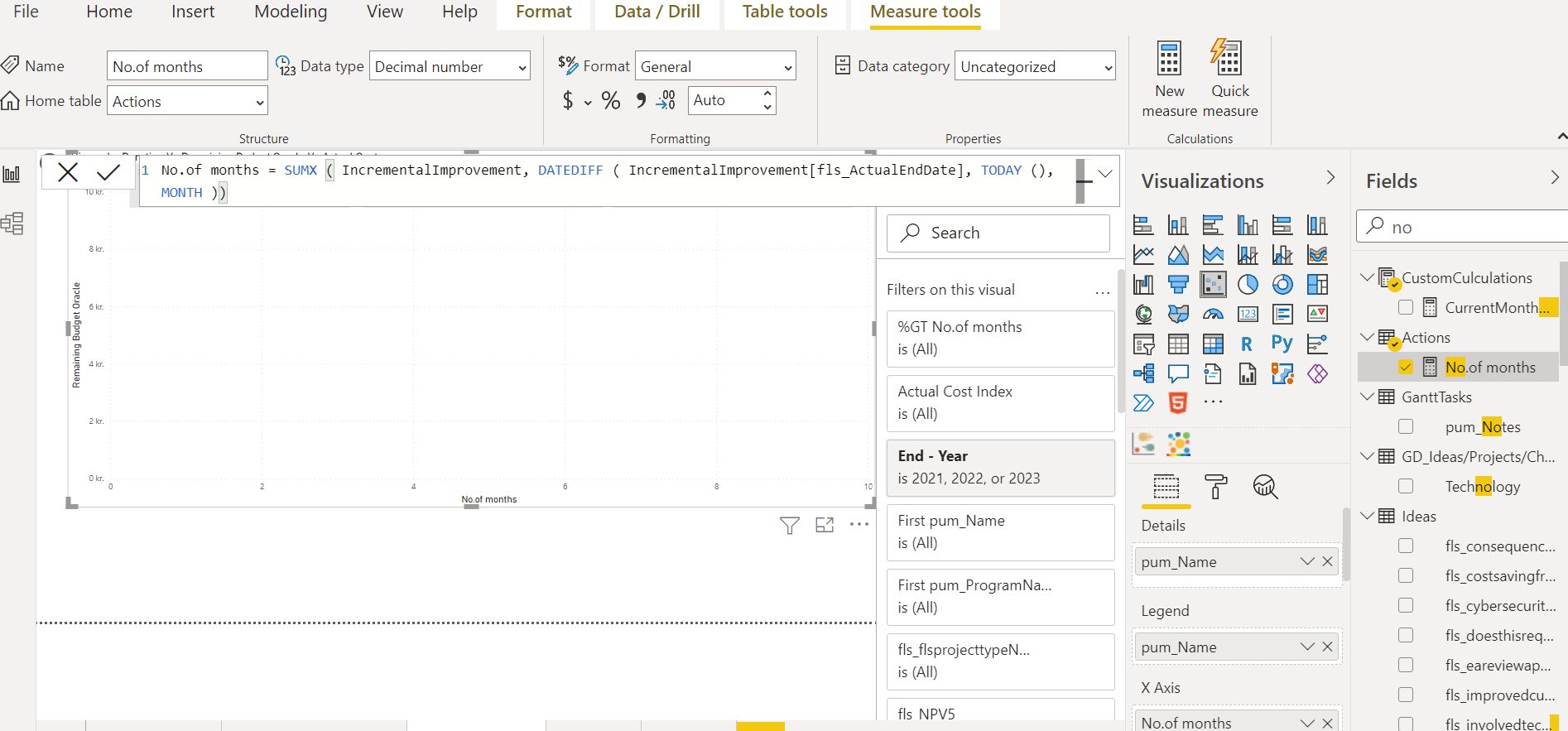
Task: Select the R script visual icon
Action: click(x=1247, y=344)
